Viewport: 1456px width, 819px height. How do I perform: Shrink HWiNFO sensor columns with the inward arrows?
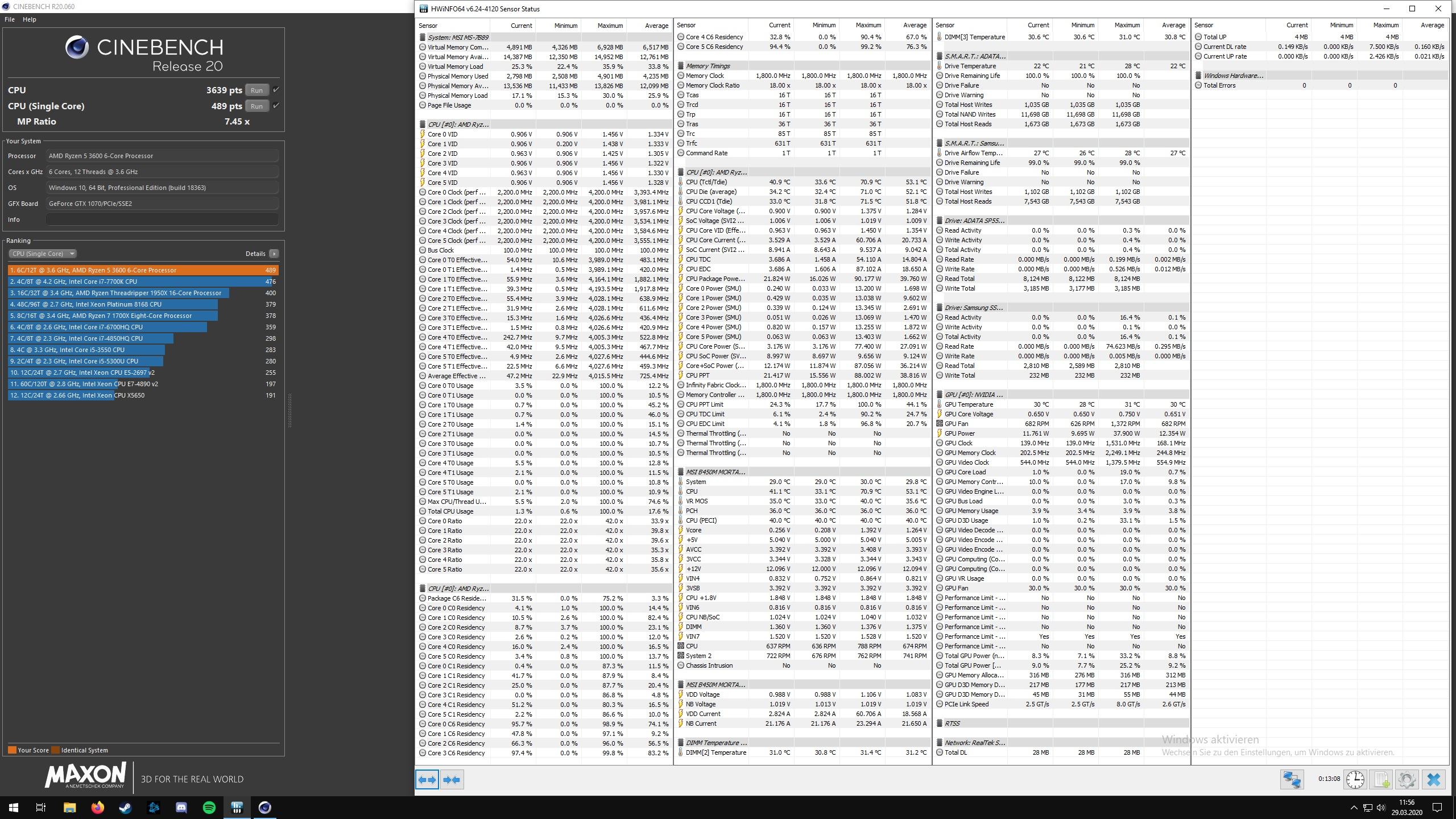point(452,780)
